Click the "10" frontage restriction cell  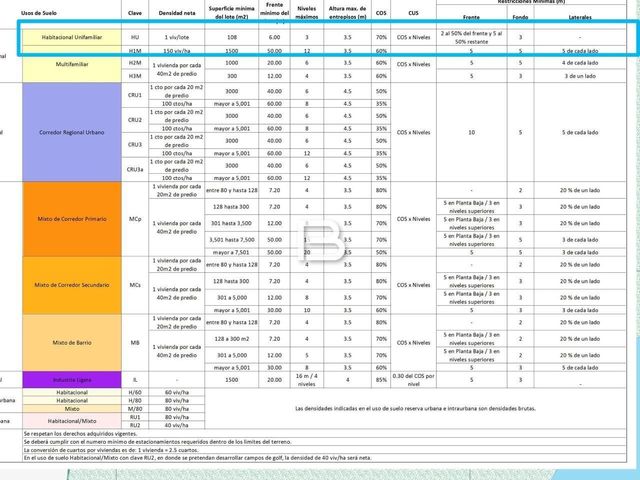pos(471,132)
